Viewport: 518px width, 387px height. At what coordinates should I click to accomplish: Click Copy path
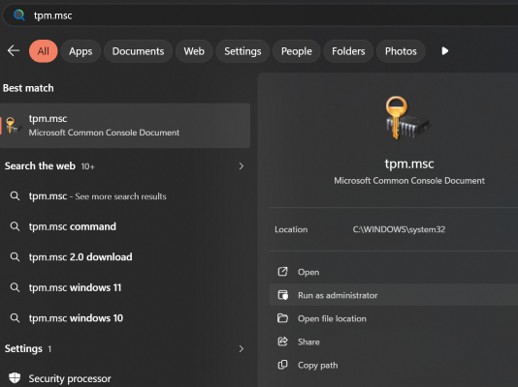tap(393, 365)
